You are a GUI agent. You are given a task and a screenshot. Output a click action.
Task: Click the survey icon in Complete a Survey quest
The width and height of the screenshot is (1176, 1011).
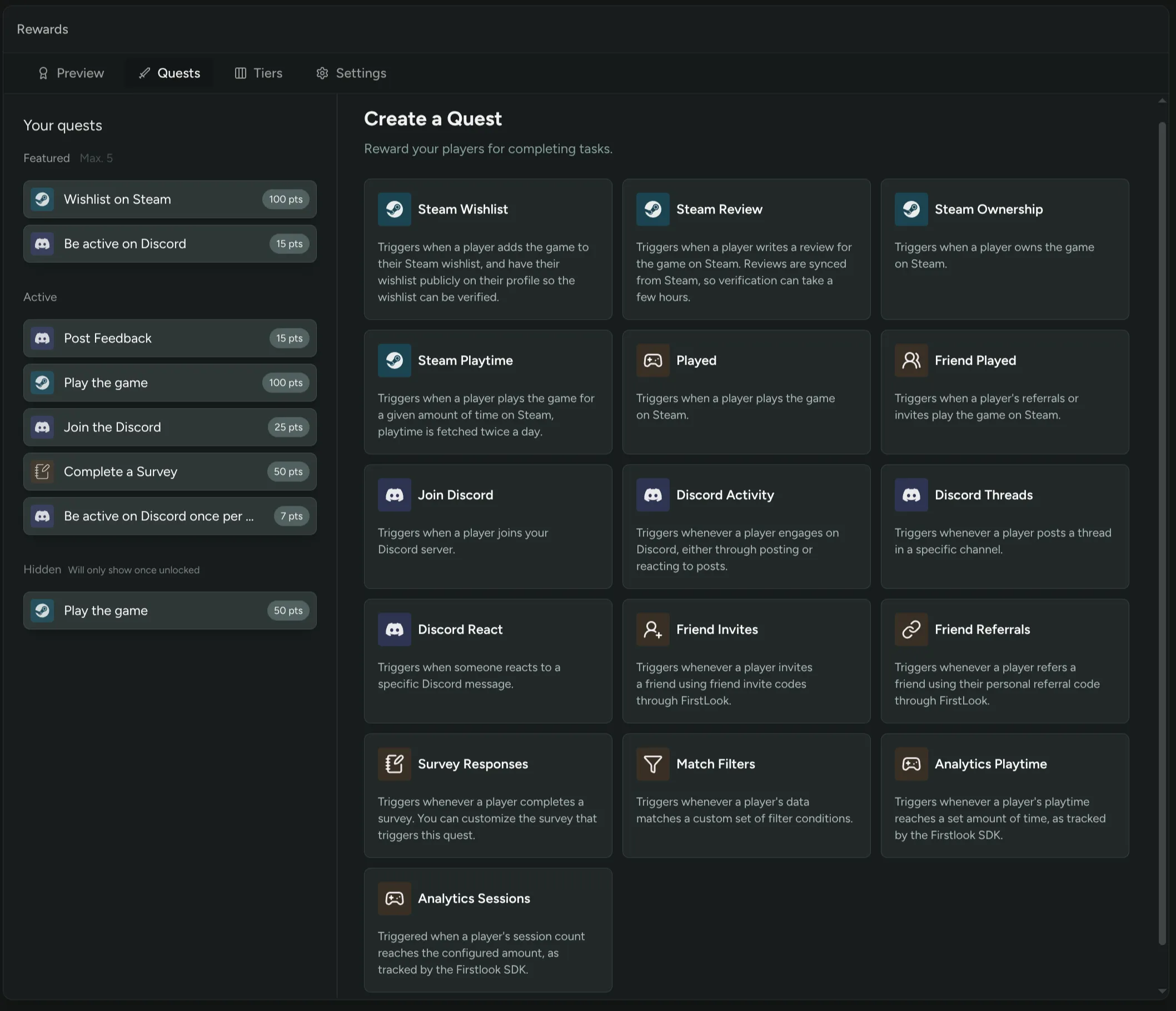[42, 472]
